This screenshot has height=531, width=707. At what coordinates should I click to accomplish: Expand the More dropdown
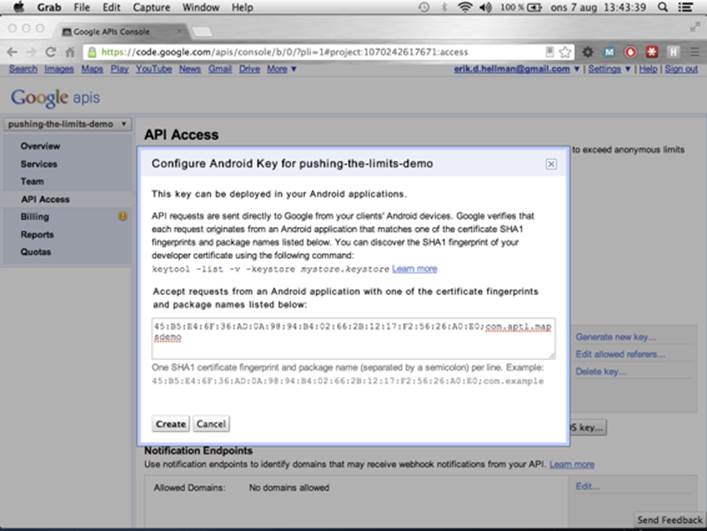pyautogui.click(x=281, y=69)
